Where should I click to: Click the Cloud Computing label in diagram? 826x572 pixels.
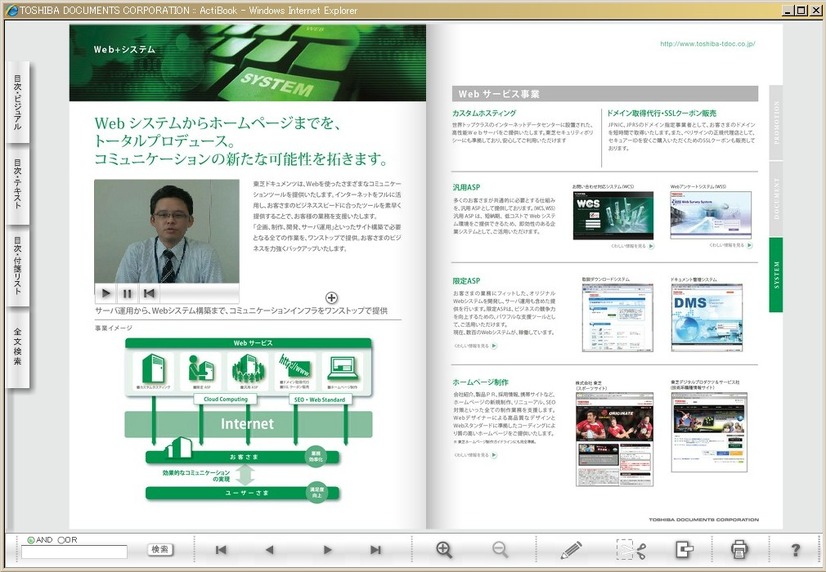point(225,399)
